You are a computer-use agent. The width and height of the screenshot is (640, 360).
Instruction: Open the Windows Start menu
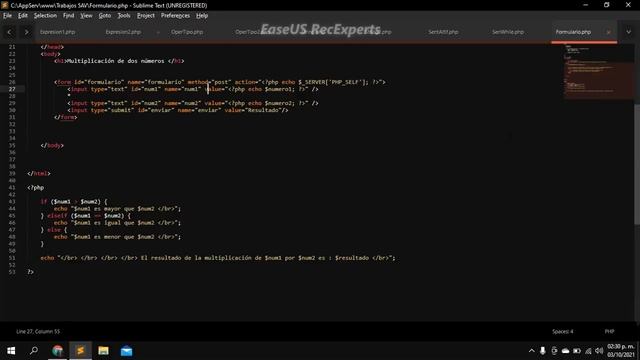(x=11, y=351)
